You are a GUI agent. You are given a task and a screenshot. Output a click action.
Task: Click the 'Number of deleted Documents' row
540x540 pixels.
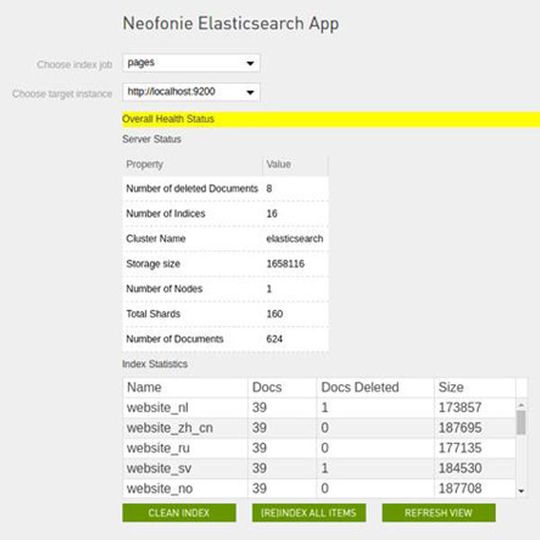(226, 188)
